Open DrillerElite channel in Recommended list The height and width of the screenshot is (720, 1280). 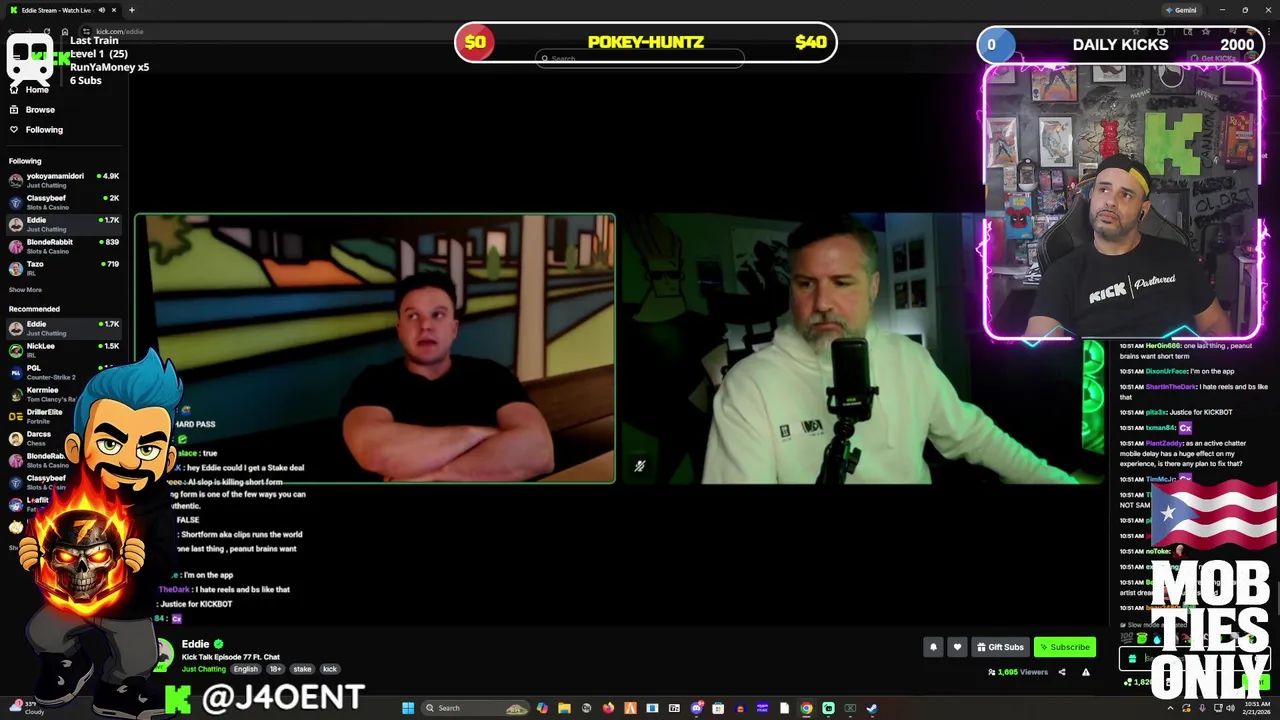(x=64, y=416)
